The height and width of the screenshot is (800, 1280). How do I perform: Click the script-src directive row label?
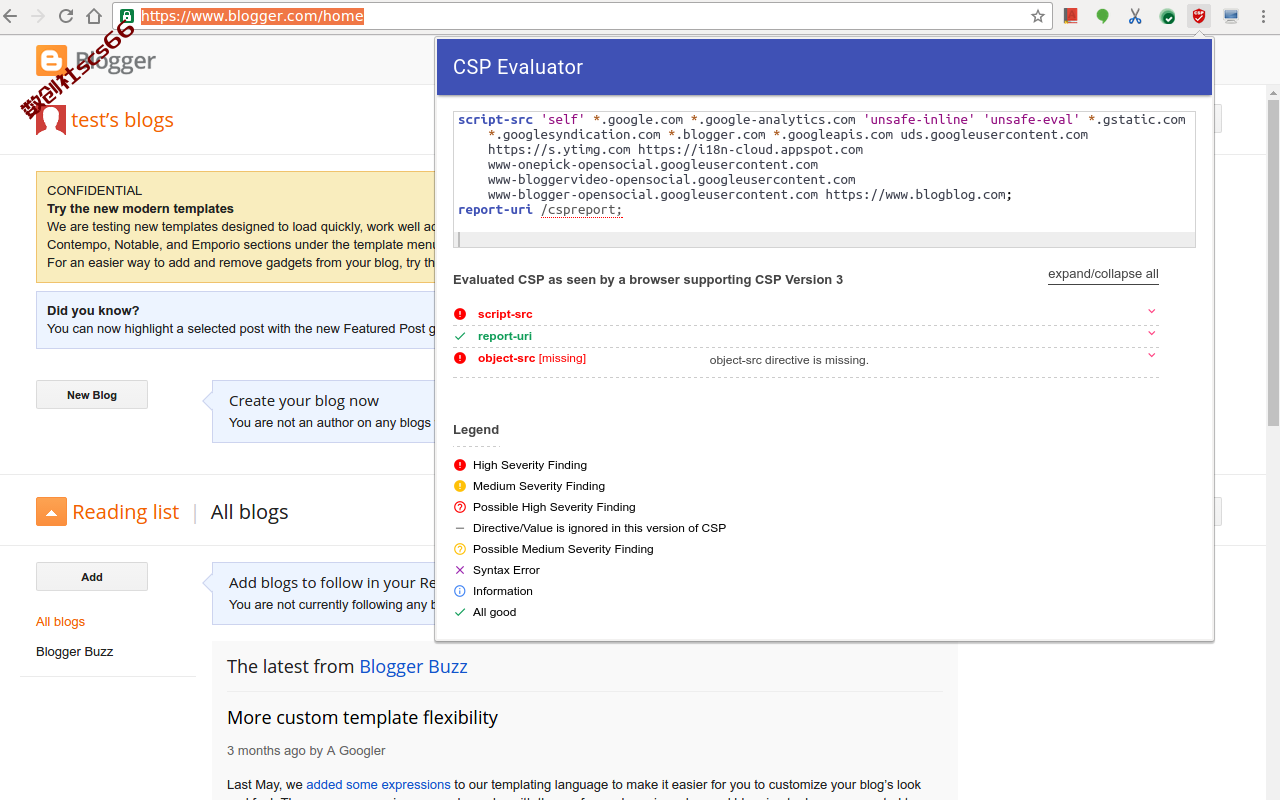pyautogui.click(x=505, y=314)
